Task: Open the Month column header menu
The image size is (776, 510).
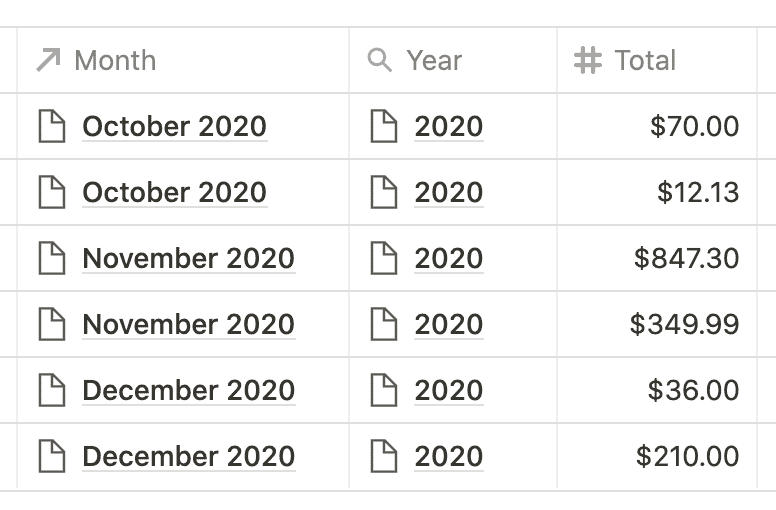Action: click(183, 60)
